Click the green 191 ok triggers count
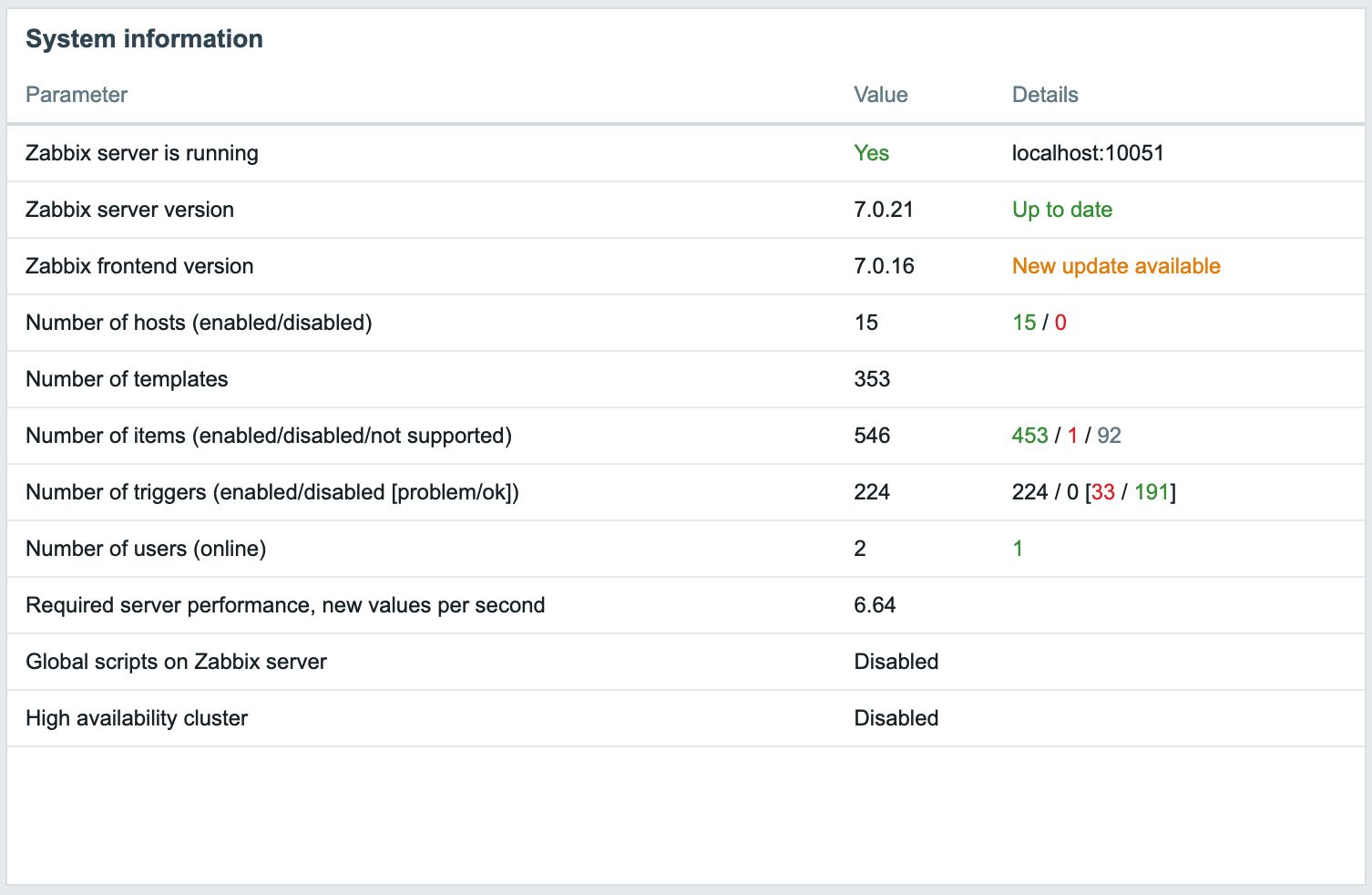1372x895 pixels. click(x=1152, y=492)
